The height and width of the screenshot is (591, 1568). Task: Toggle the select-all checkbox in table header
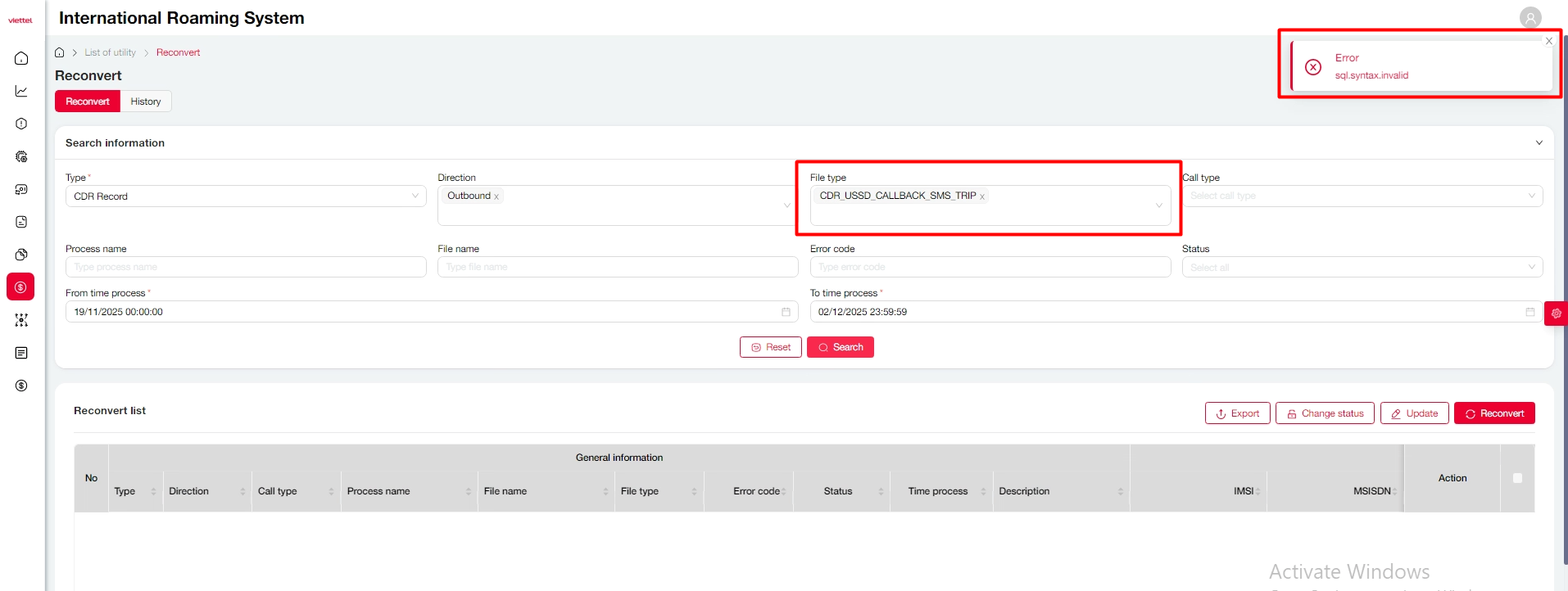(x=1517, y=478)
